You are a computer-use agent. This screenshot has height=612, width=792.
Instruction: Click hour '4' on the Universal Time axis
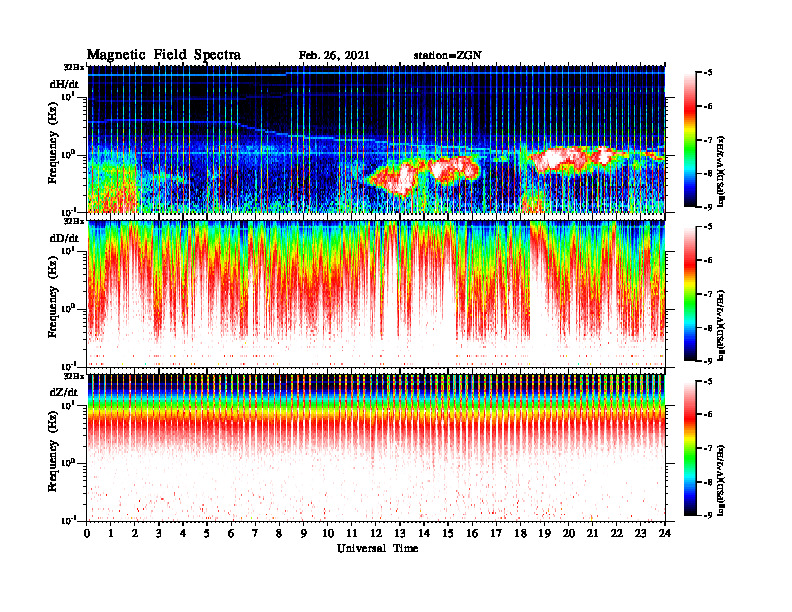pyautogui.click(x=183, y=533)
